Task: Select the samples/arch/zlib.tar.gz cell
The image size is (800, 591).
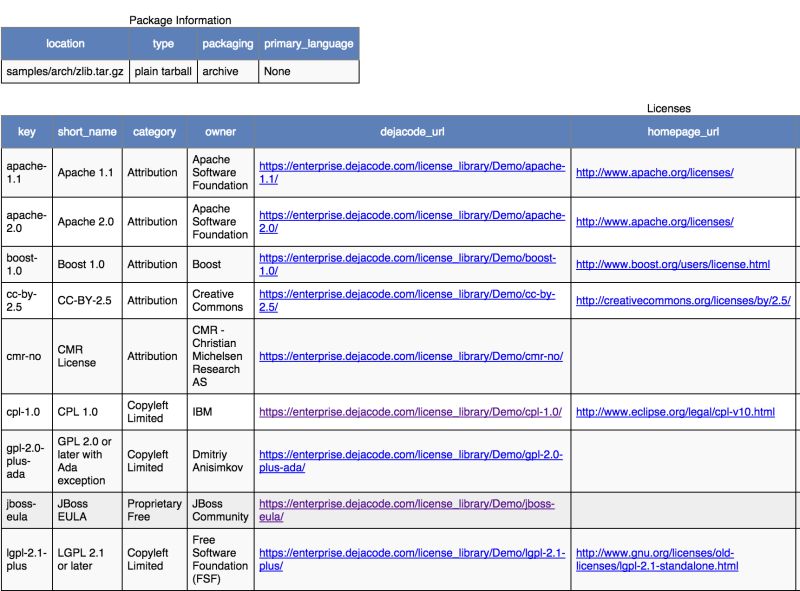Action: pyautogui.click(x=66, y=71)
